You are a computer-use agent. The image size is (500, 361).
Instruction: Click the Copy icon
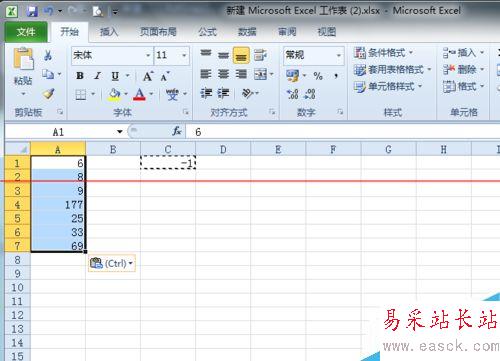(x=48, y=74)
